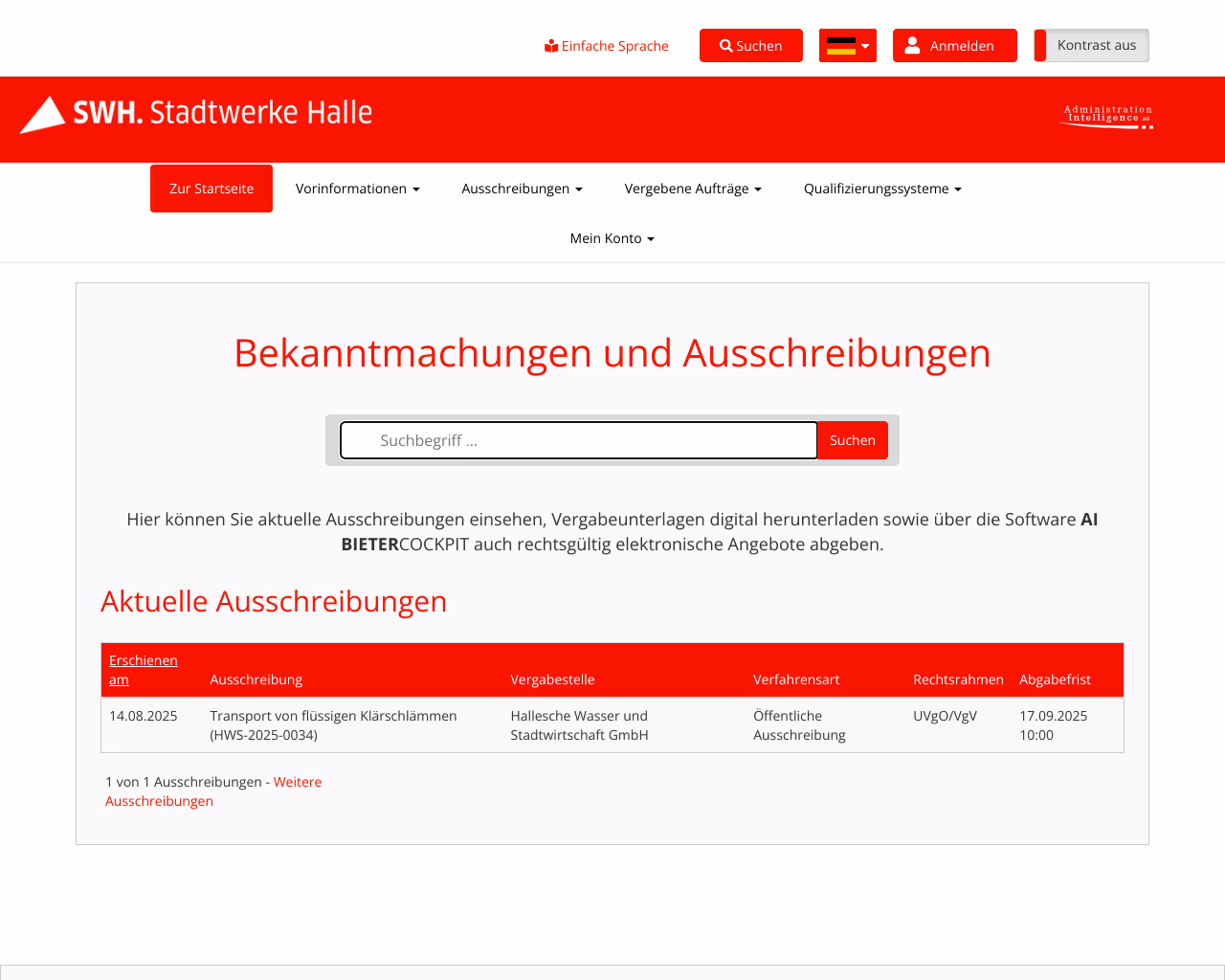
Task: Open the Ausschreibungen menu item
Action: pyautogui.click(x=523, y=189)
